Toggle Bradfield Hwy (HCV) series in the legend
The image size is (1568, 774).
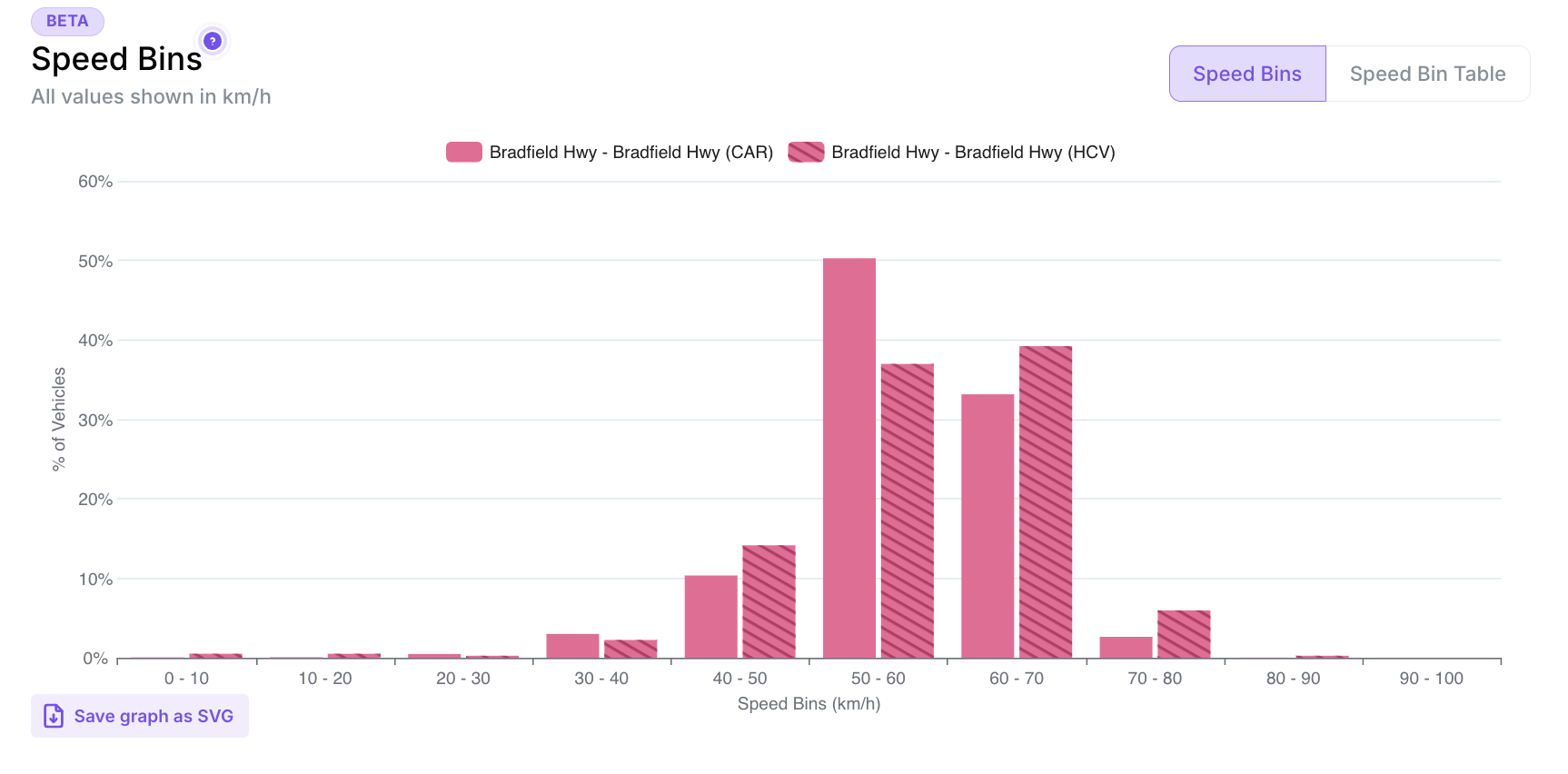coord(954,152)
